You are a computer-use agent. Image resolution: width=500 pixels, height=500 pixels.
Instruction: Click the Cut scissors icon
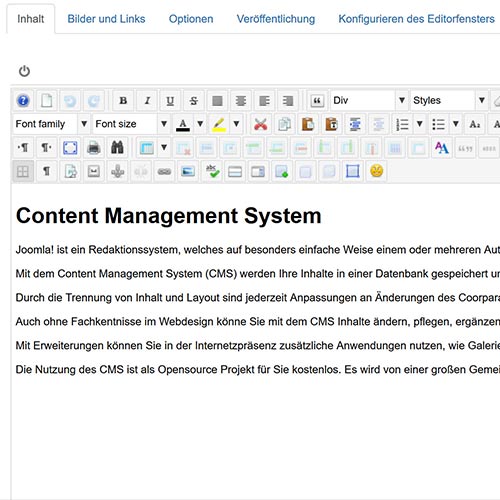pos(261,124)
